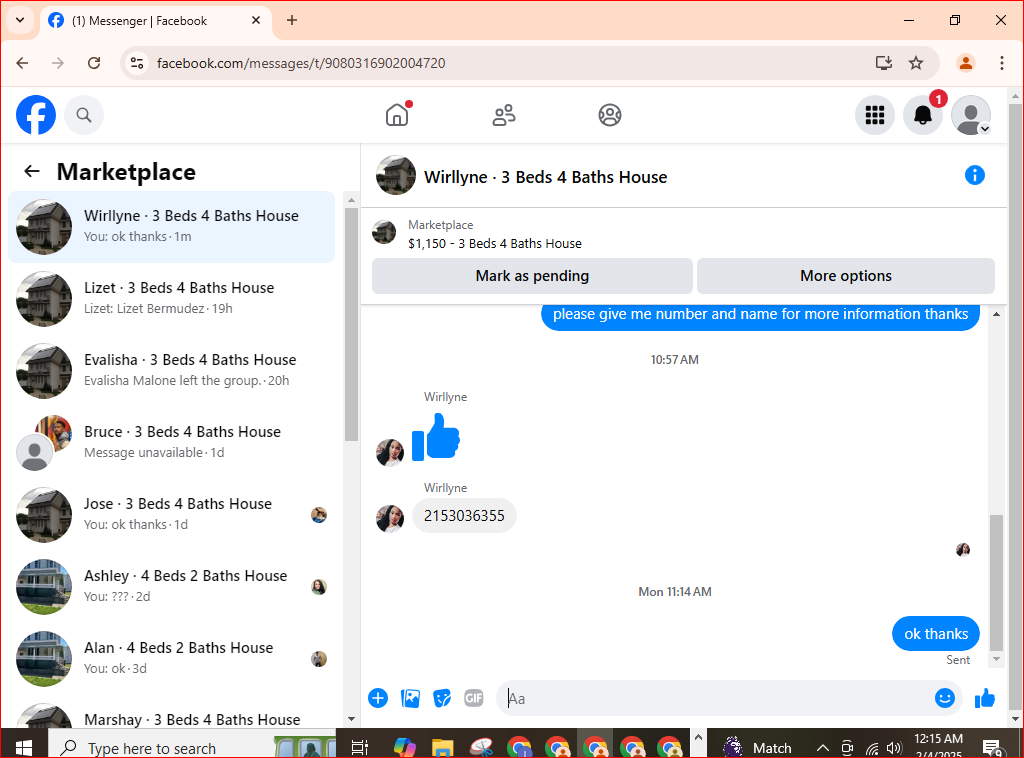Close the Messenger | Facebook tab
1024x758 pixels.
256,20
